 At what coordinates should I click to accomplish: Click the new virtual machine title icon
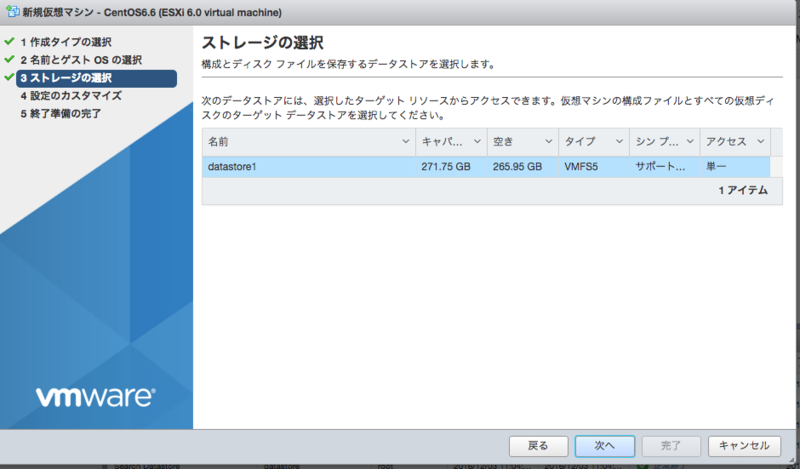pos(12,11)
